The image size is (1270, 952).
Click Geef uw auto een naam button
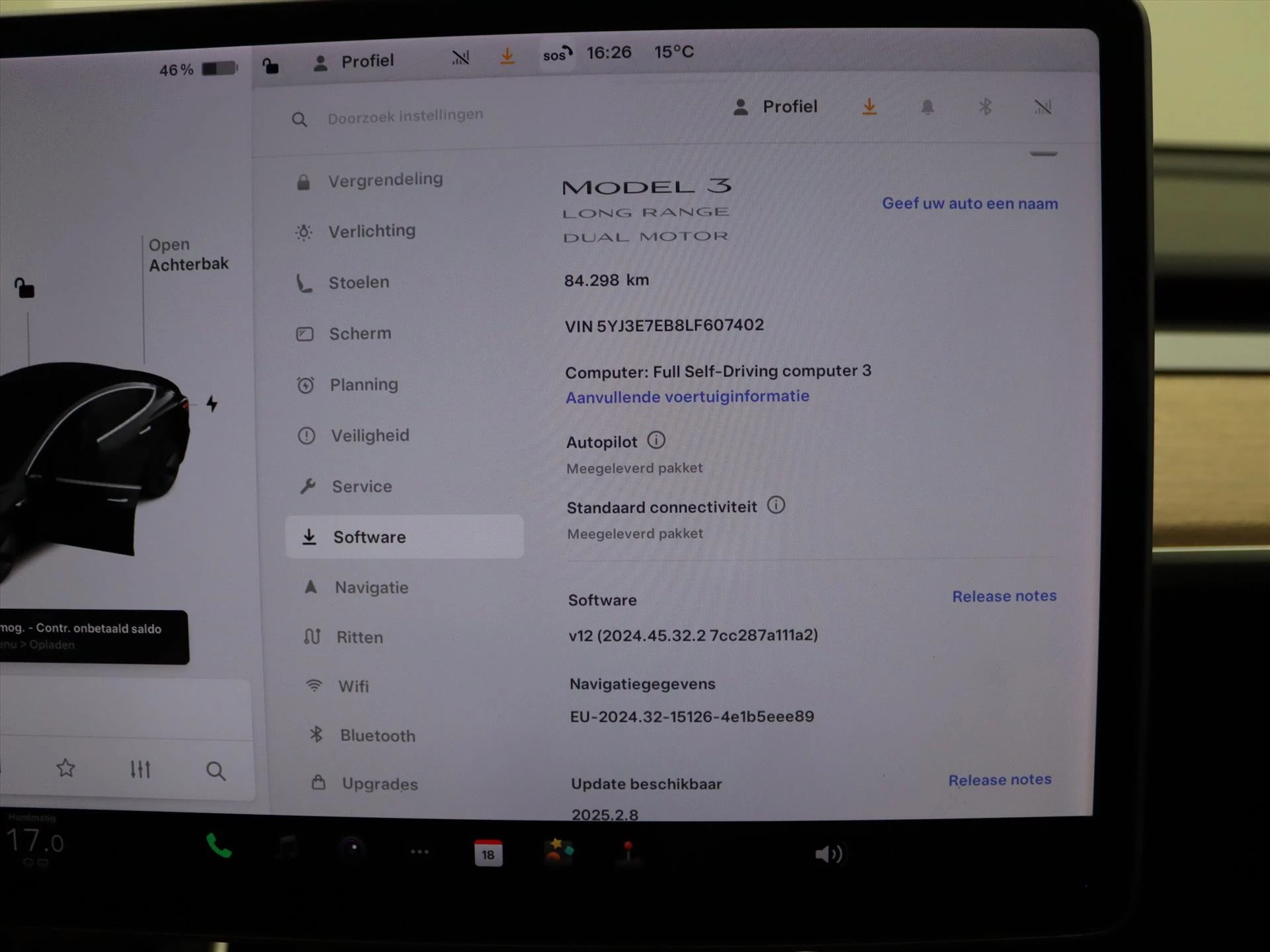[969, 203]
